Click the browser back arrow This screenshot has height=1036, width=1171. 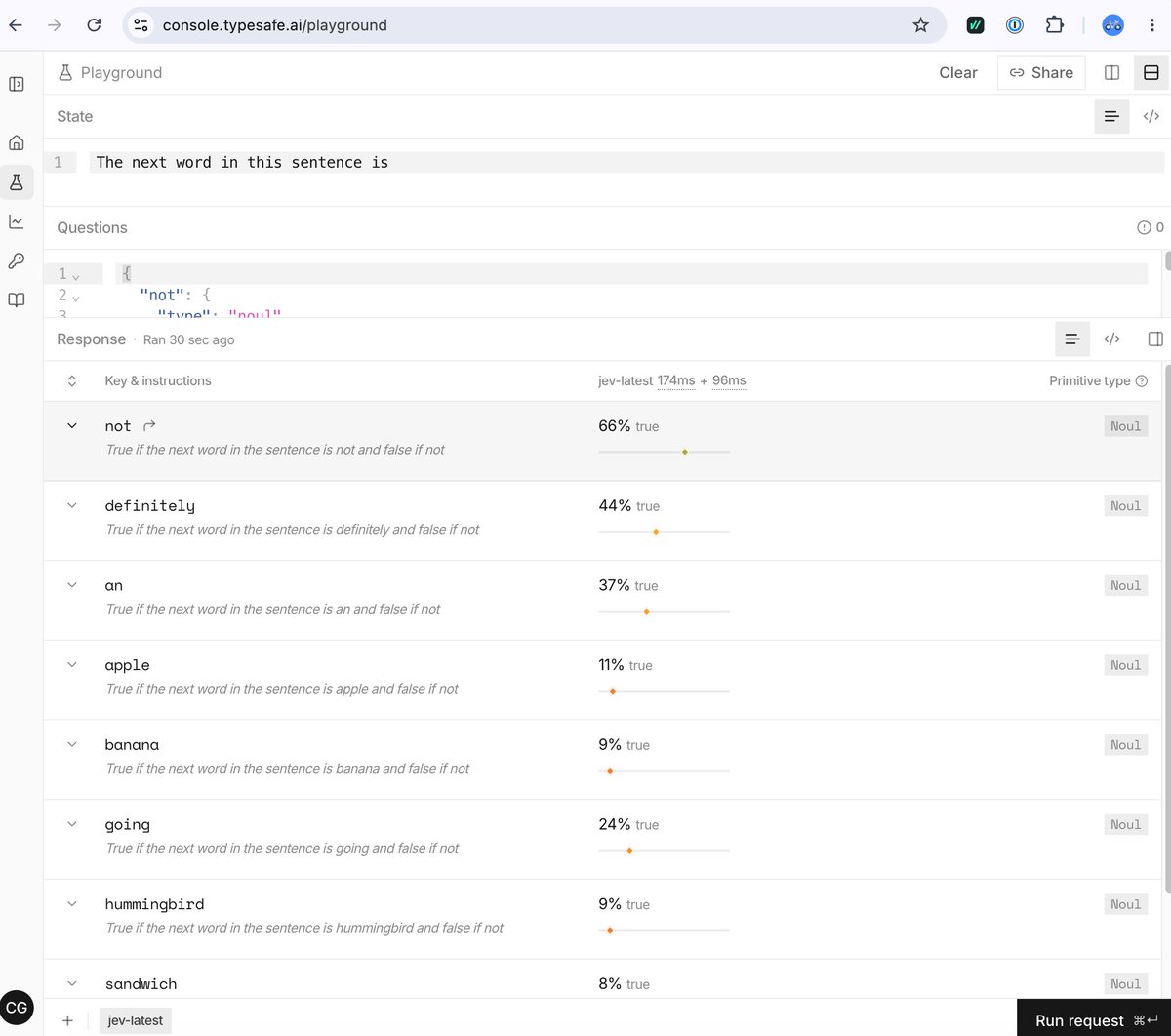coord(16,25)
